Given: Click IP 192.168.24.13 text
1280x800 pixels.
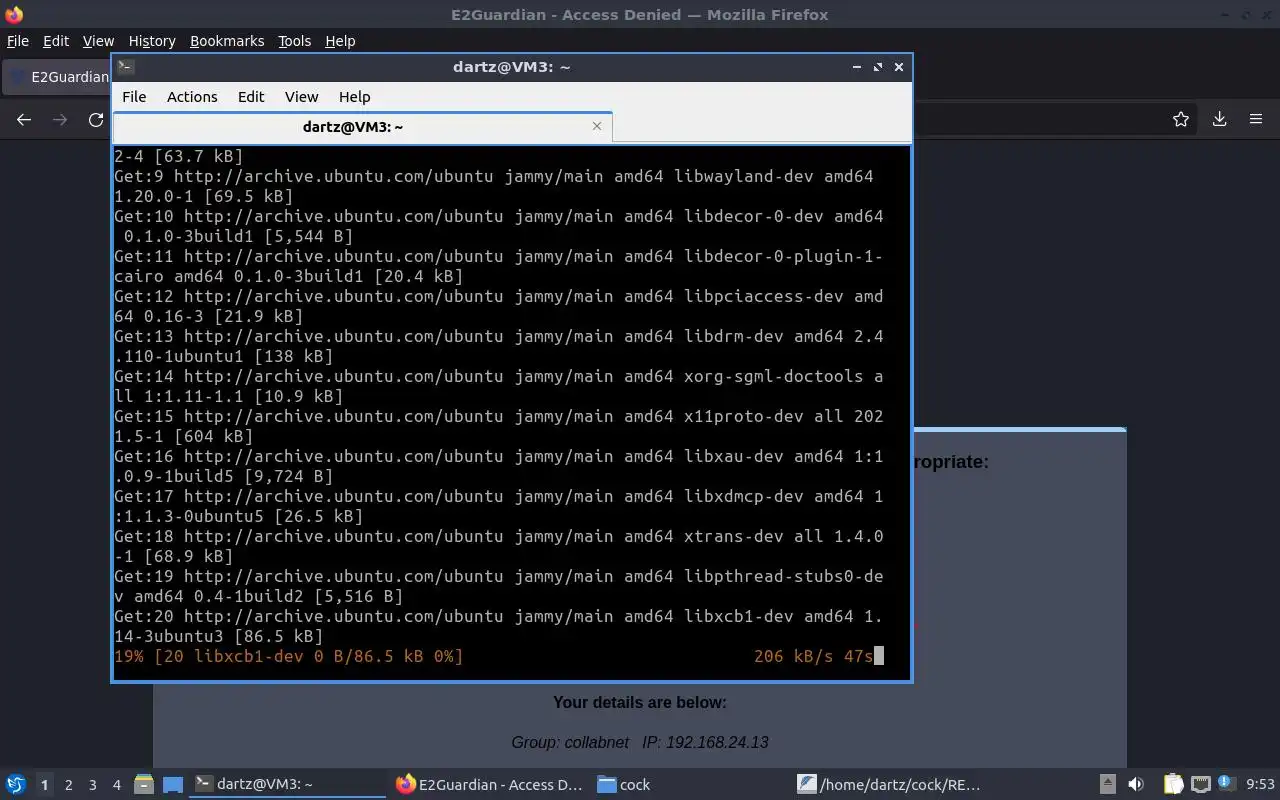Looking at the screenshot, I should [x=705, y=742].
